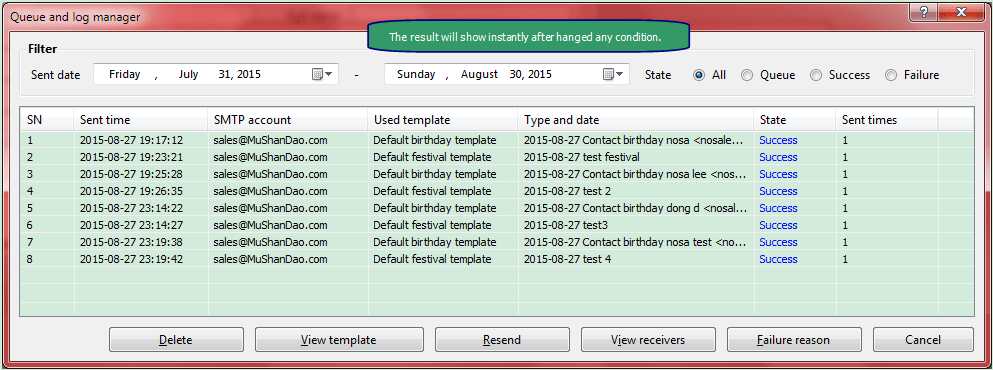
Task: Sort by the Sent times column header
Action: (887, 120)
